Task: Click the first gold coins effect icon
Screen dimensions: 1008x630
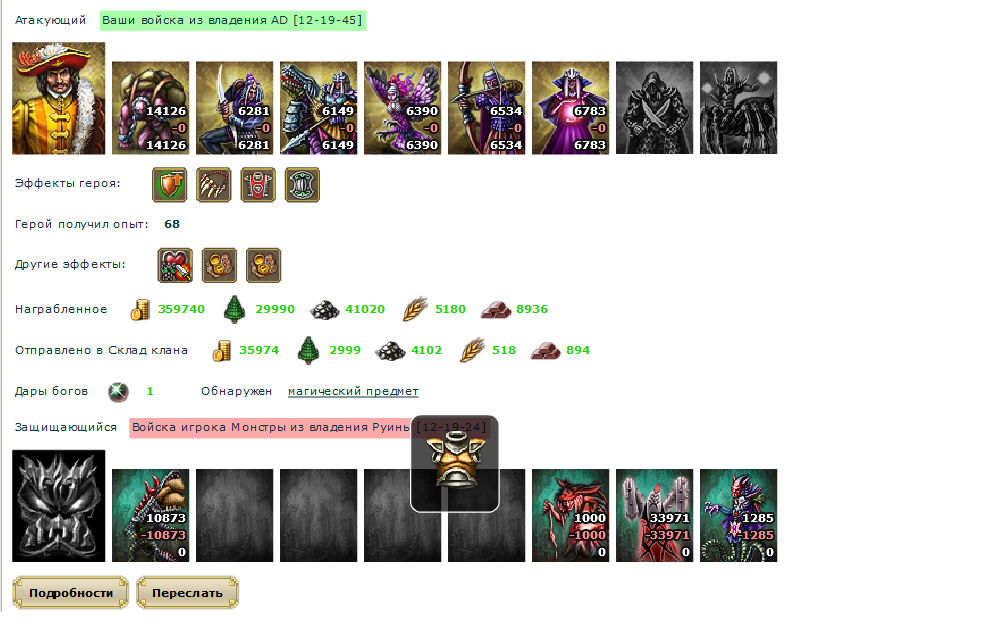Action: (x=219, y=266)
